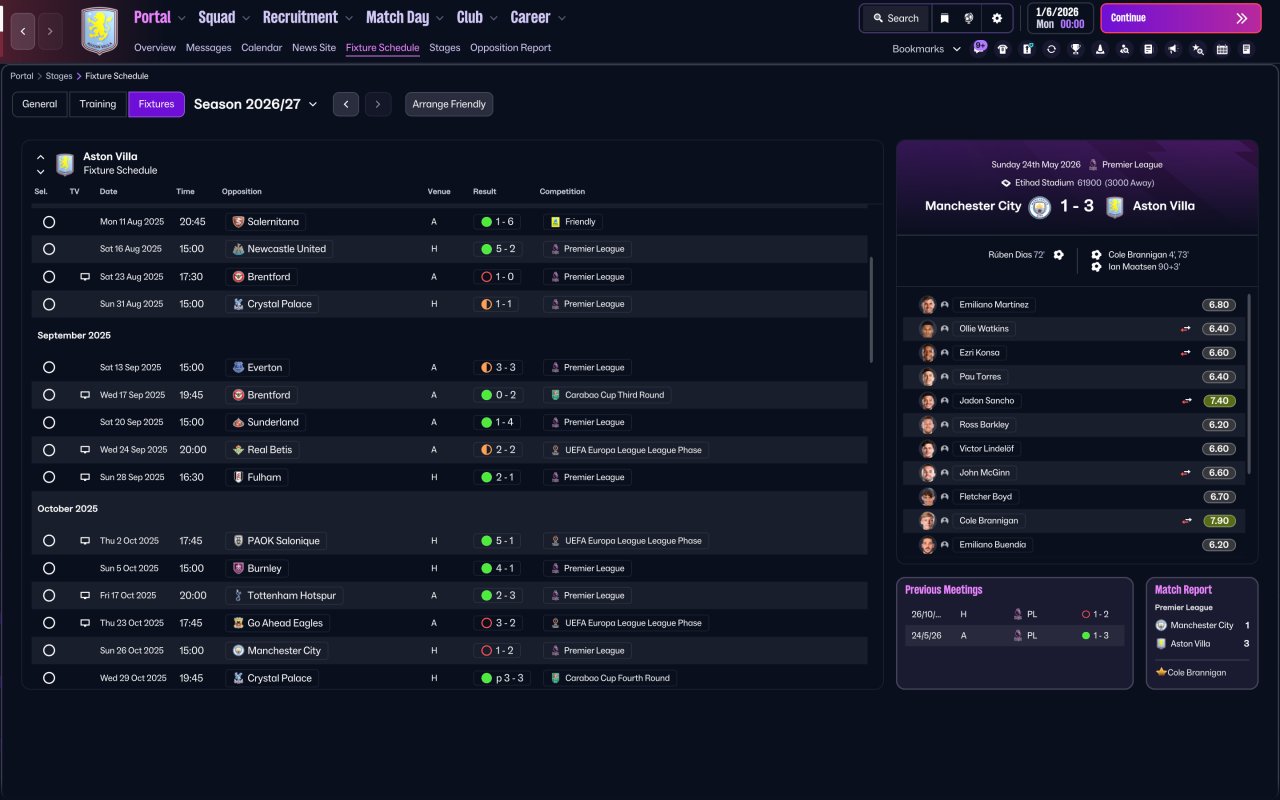The height and width of the screenshot is (800, 1280).
Task: Open the Opposition Report tab
Action: [510, 48]
